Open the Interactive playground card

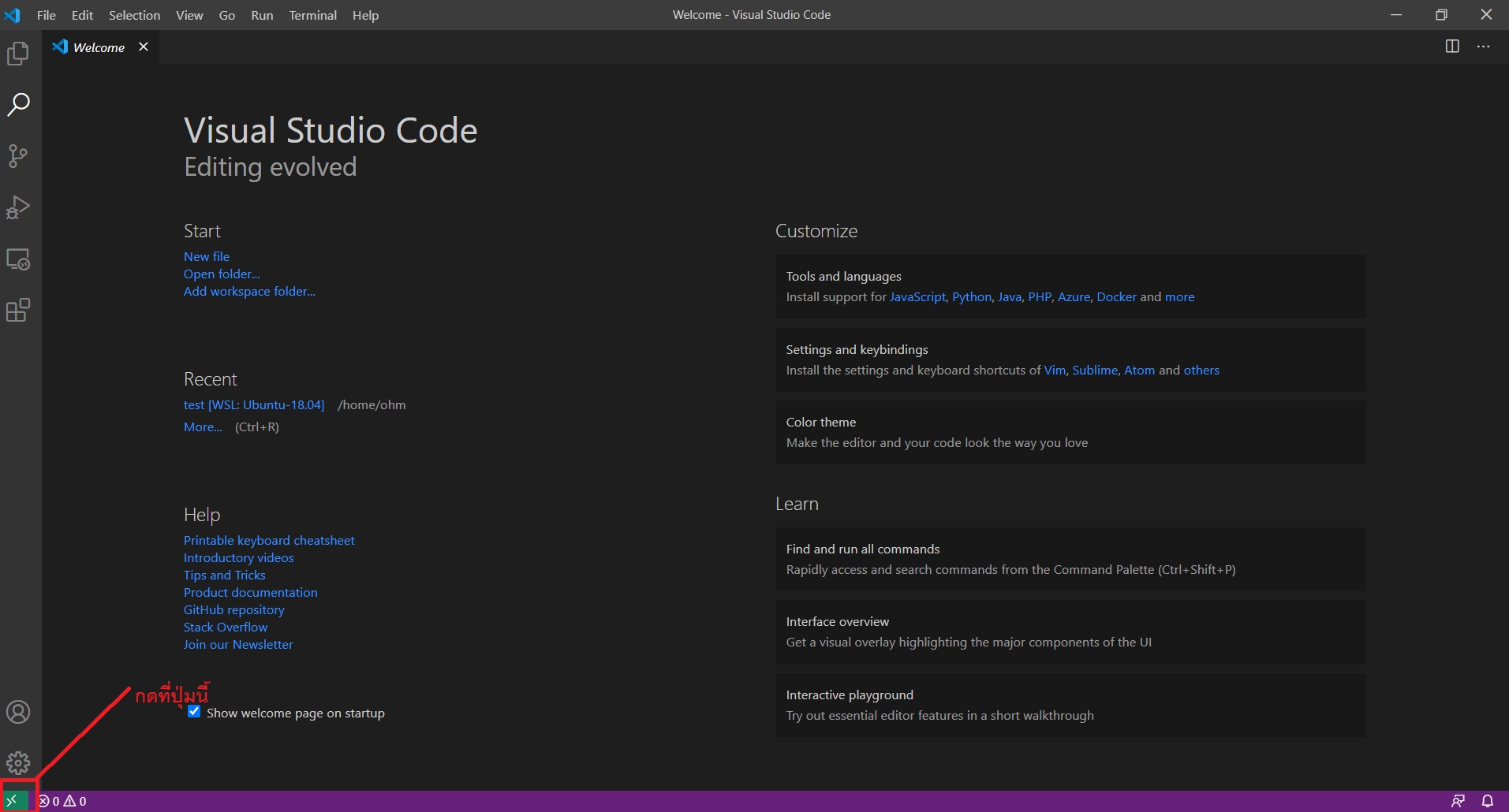(x=1070, y=706)
